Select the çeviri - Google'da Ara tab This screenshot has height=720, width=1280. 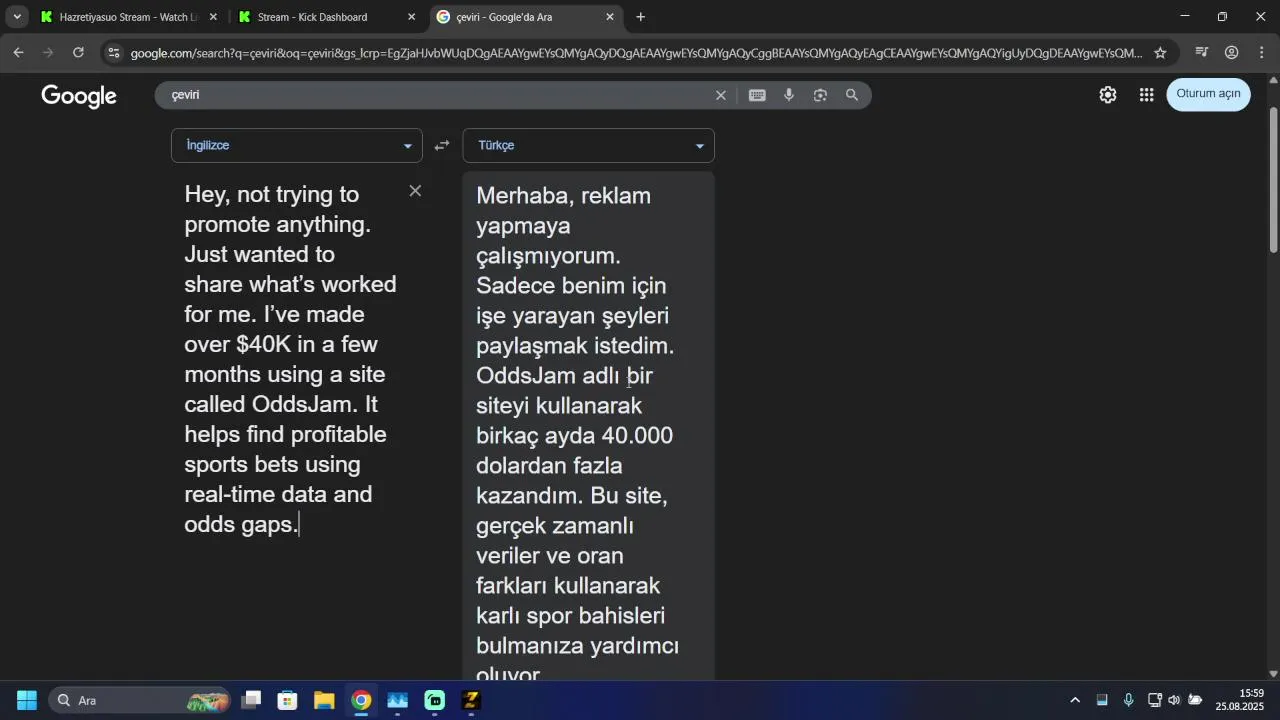tap(524, 17)
